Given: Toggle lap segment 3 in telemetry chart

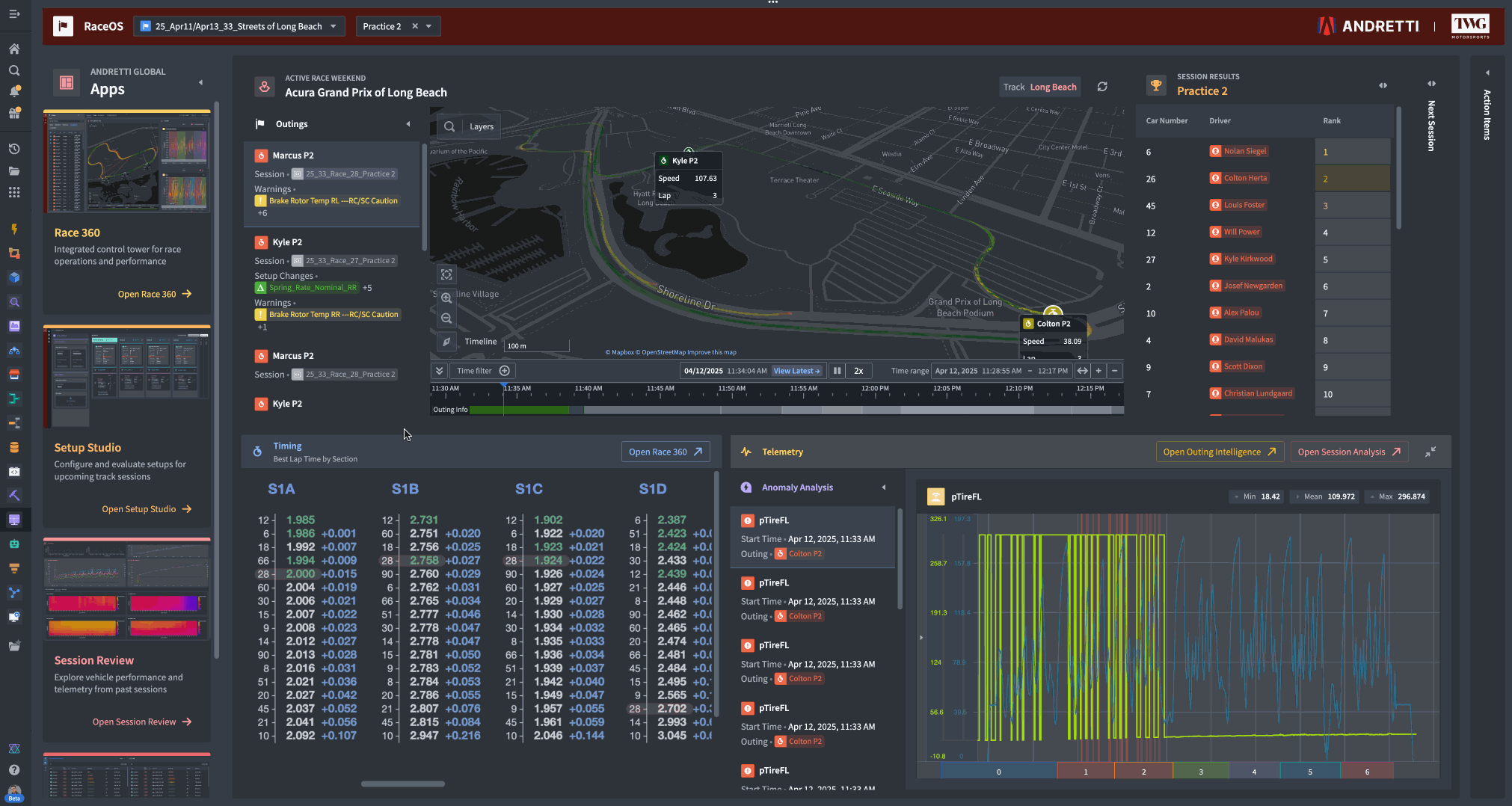Looking at the screenshot, I should (1201, 772).
